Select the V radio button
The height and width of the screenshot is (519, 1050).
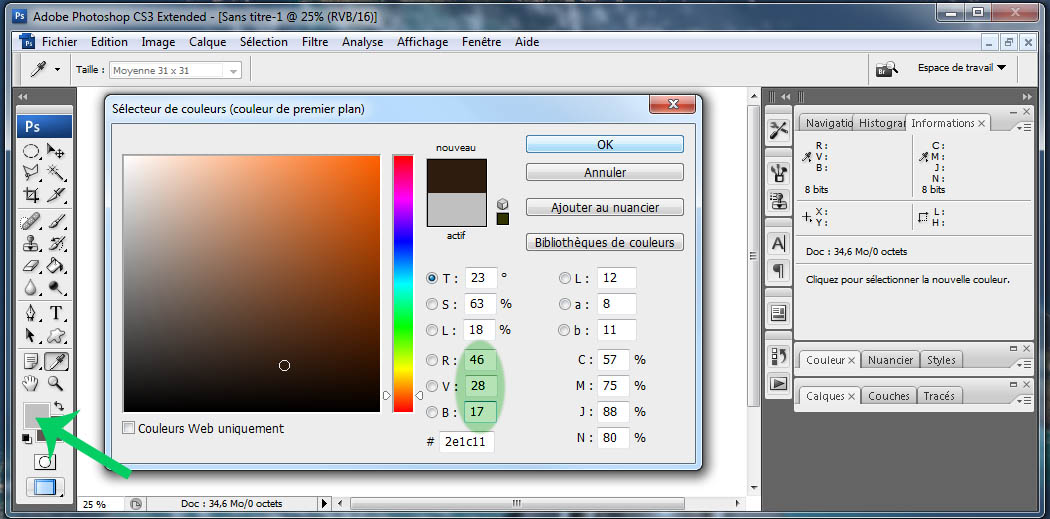(x=432, y=386)
